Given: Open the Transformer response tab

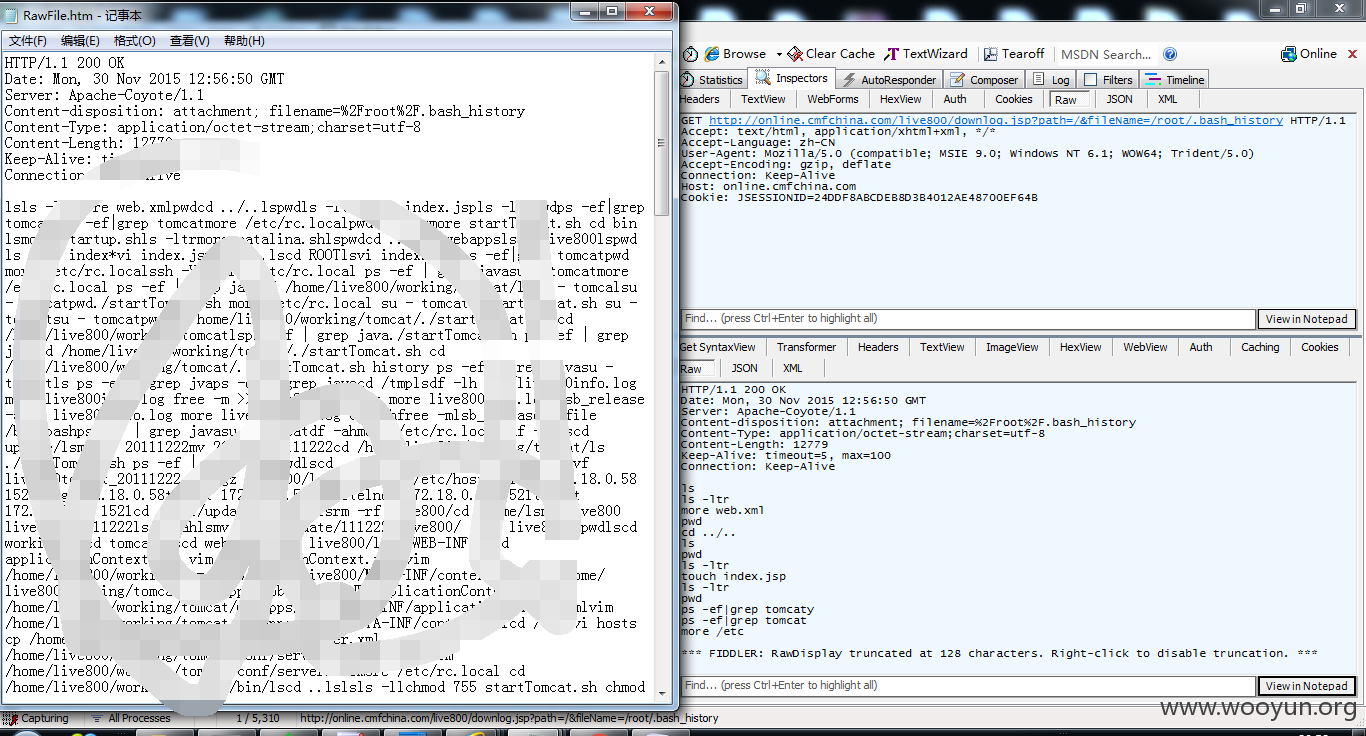Looking at the screenshot, I should 806,347.
